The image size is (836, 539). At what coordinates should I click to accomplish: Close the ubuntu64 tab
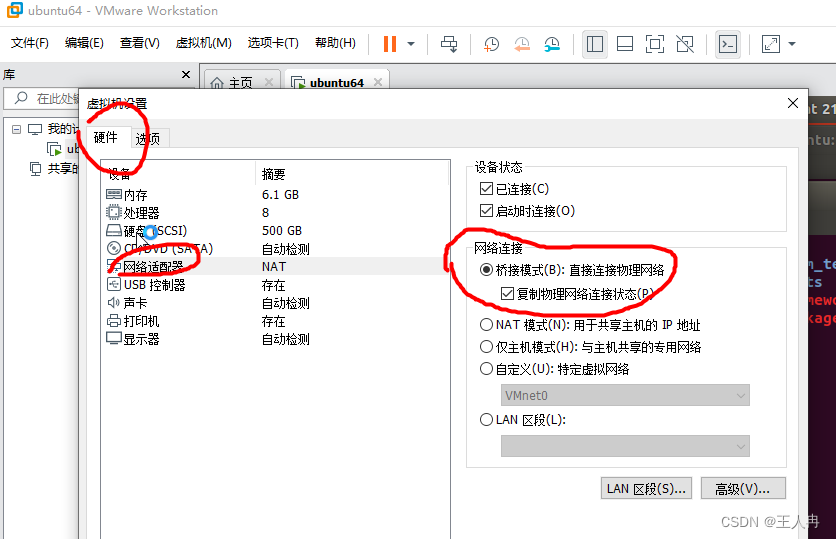coord(378,82)
